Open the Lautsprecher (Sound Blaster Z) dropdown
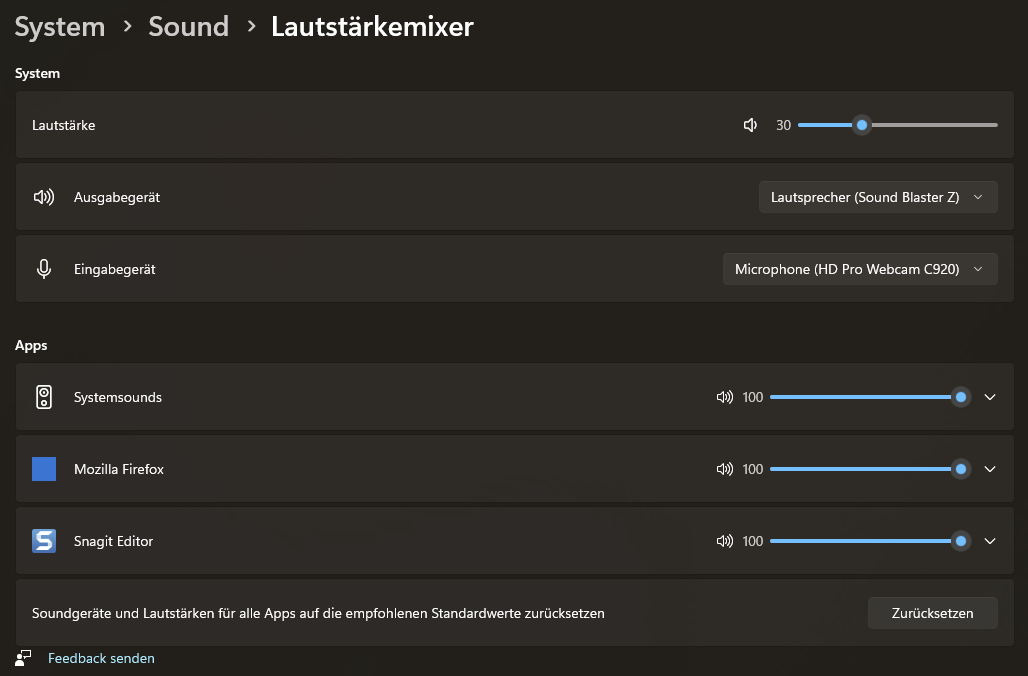1028x676 pixels. tap(878, 197)
